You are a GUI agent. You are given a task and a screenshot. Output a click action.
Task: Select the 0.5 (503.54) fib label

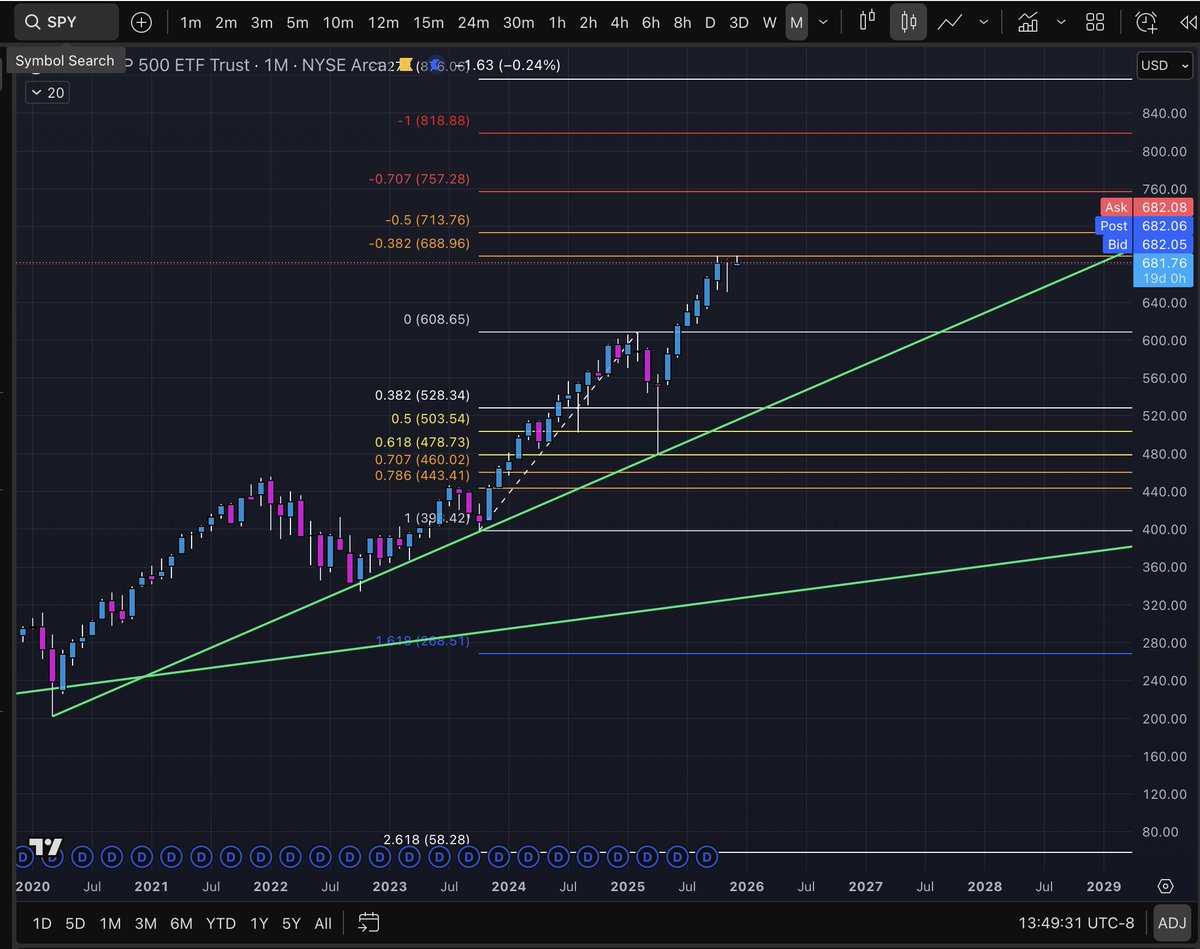(x=430, y=419)
